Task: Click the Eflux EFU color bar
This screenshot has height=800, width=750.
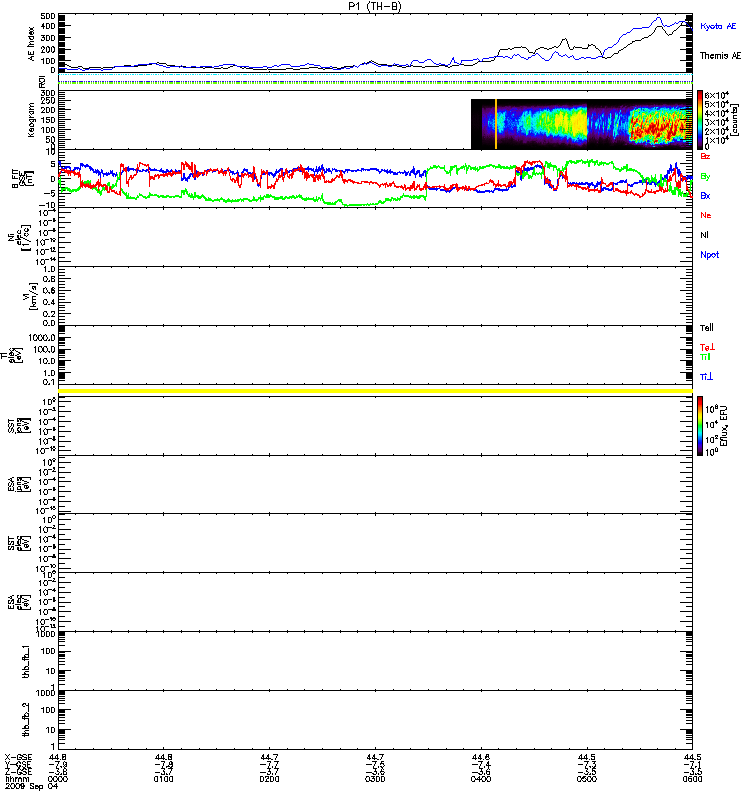Action: coord(700,426)
